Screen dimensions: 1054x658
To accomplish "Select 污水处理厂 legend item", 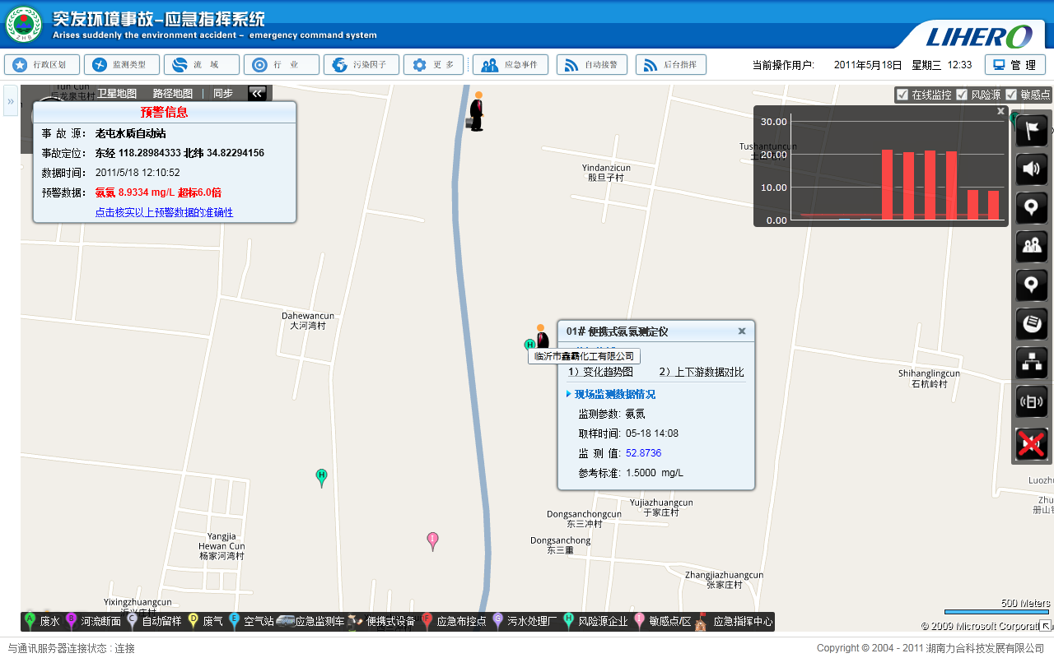I will 525,622.
